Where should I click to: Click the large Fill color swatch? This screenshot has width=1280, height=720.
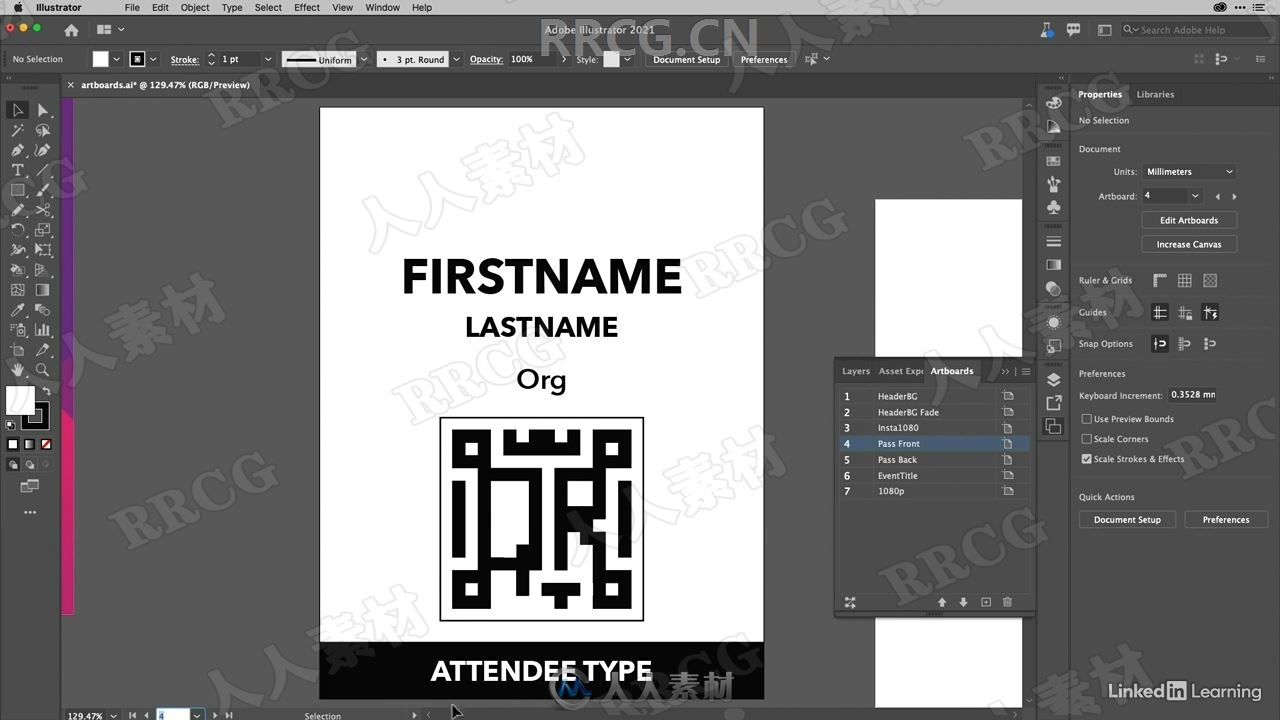pyautogui.click(x=20, y=400)
